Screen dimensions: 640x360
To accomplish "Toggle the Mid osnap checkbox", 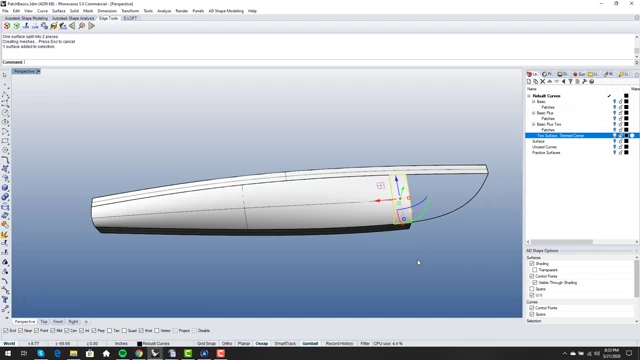I will click(53, 331).
